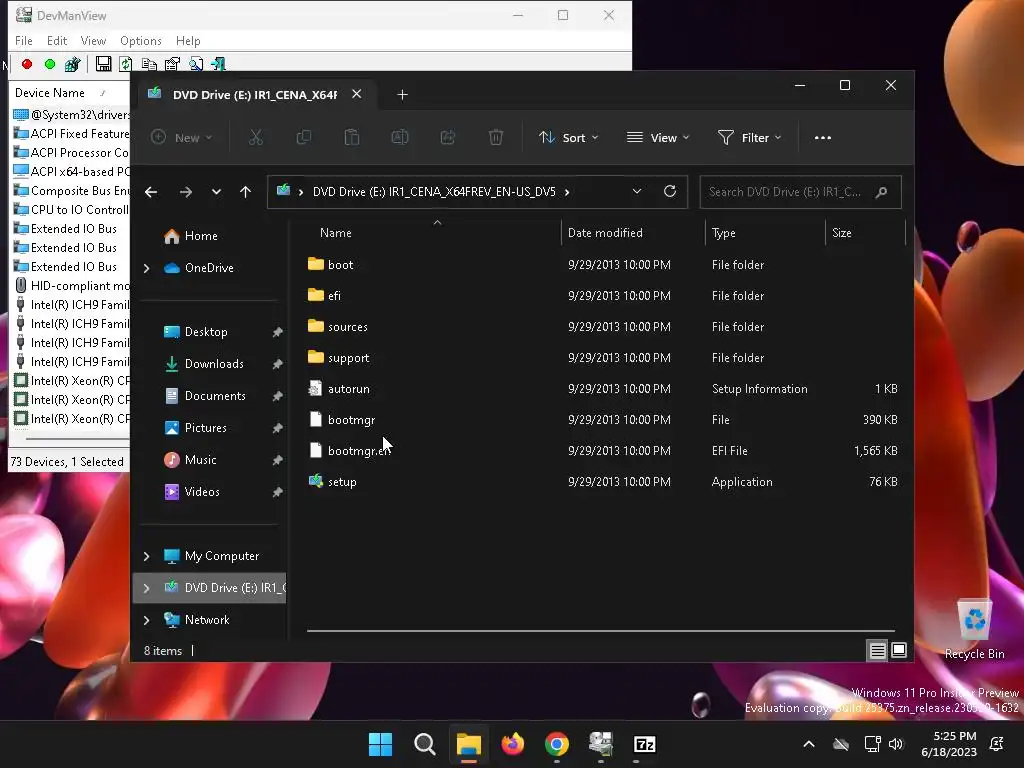Add a new Explorer tab

402,95
